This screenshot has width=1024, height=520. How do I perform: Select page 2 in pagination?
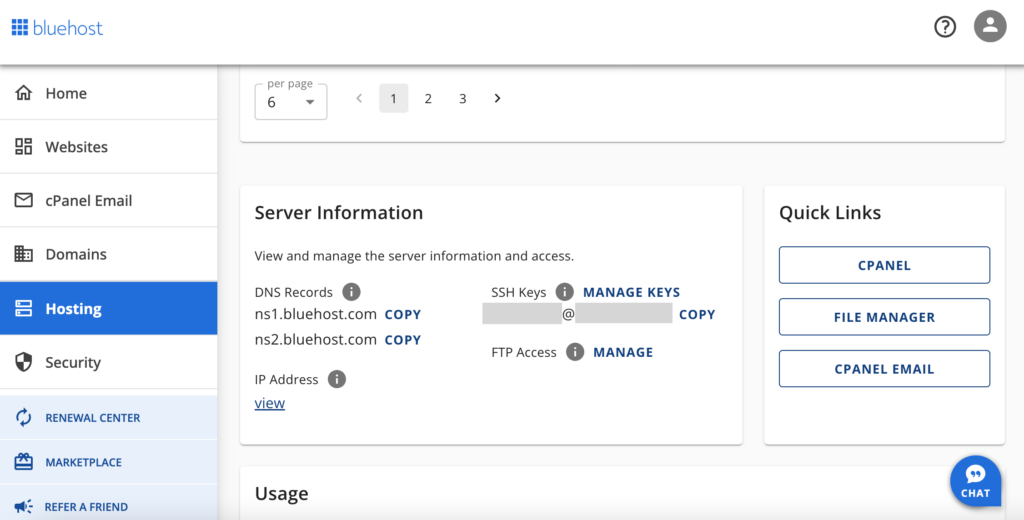pyautogui.click(x=428, y=98)
